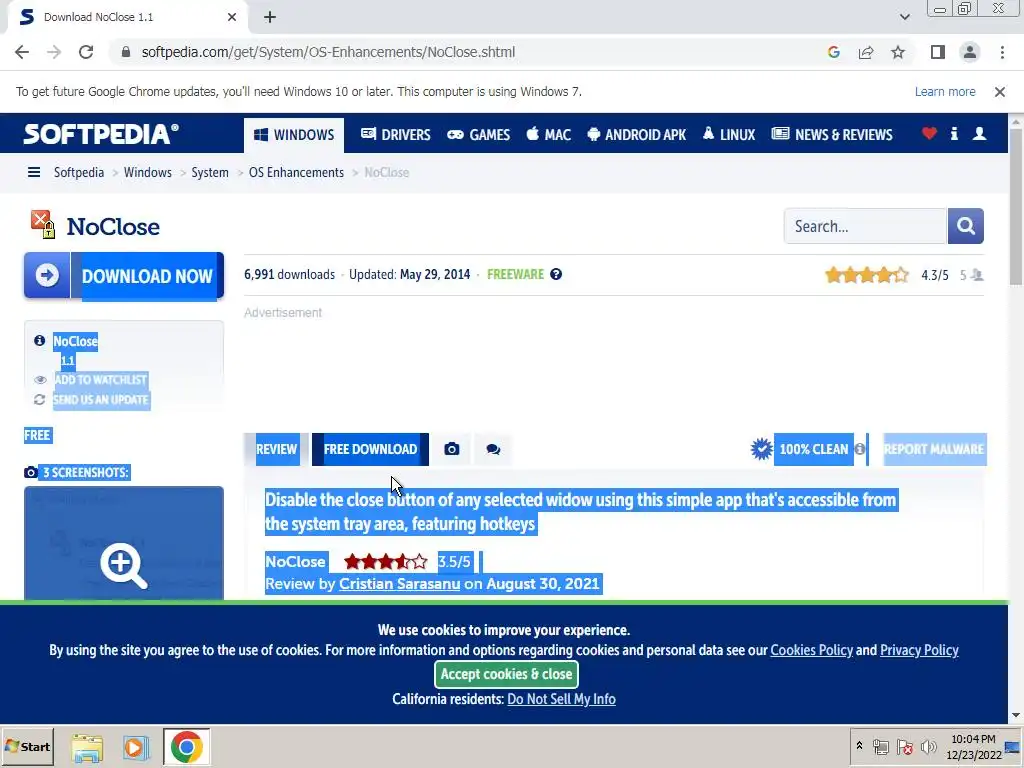Enlarge the NoClose screenshot thumbnail
The height and width of the screenshot is (768, 1024).
[x=124, y=543]
